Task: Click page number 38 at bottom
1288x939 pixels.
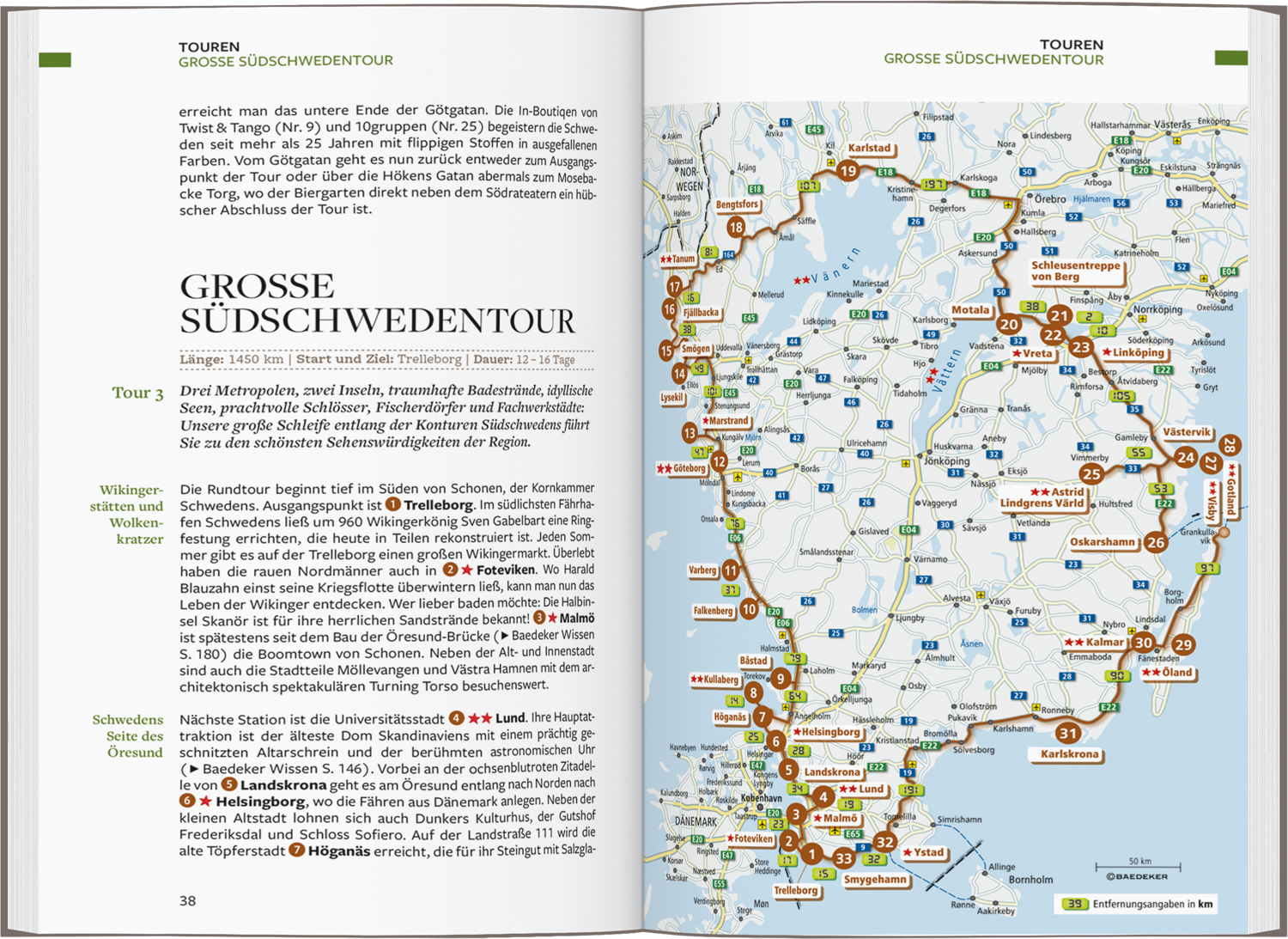Action: pyautogui.click(x=188, y=900)
